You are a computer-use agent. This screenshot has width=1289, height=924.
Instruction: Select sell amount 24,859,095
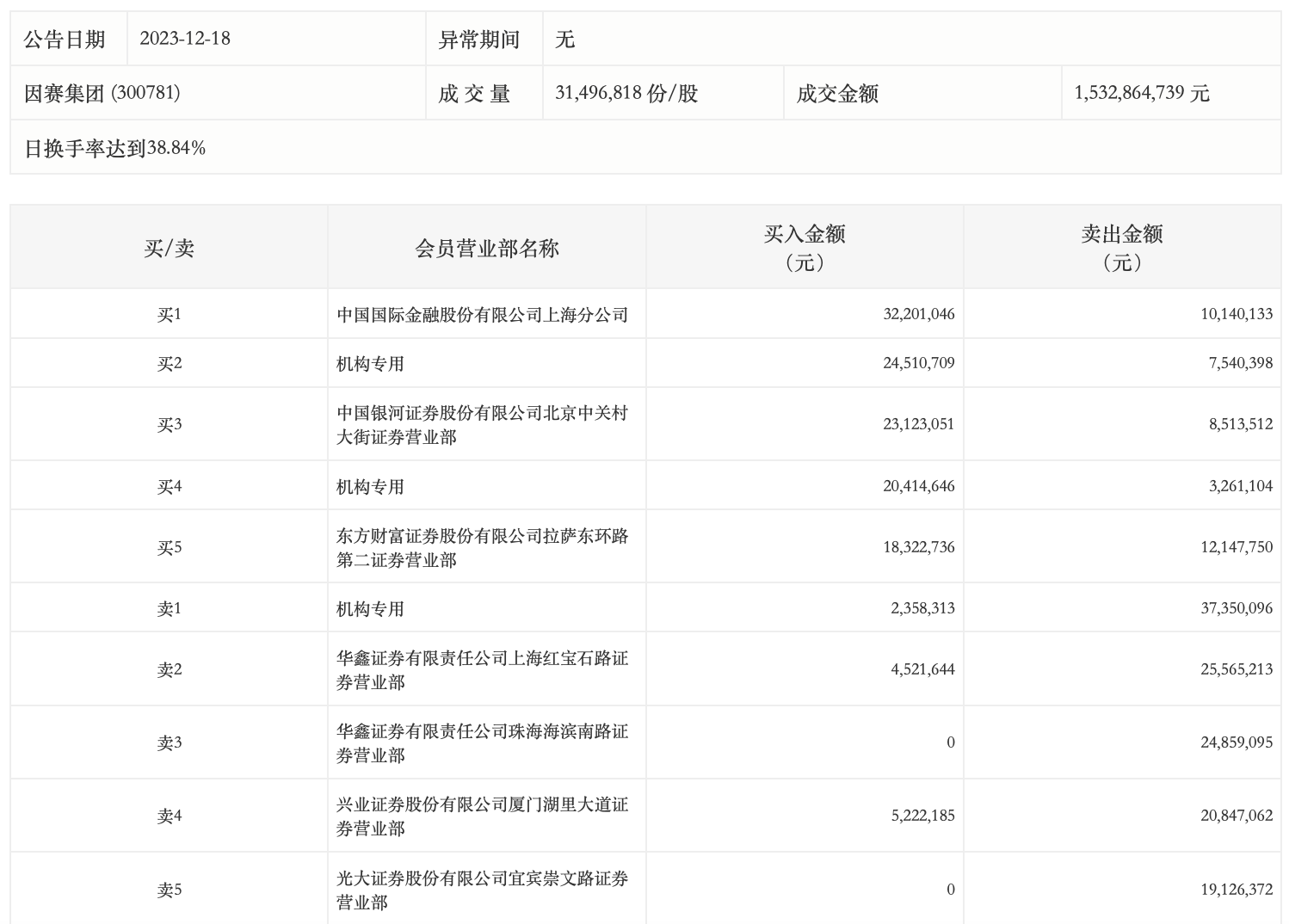click(x=1237, y=742)
